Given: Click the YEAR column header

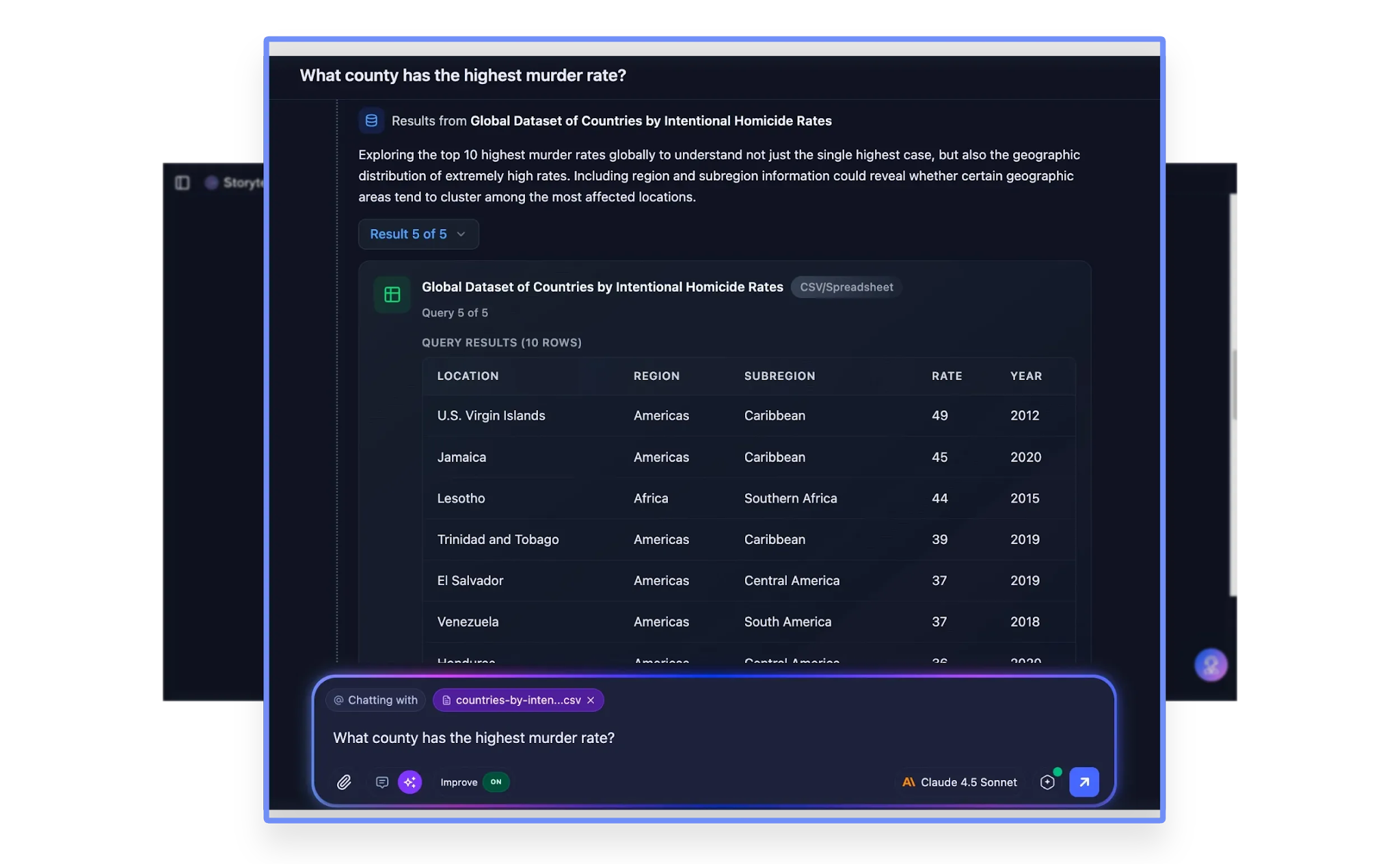Looking at the screenshot, I should coord(1025,376).
